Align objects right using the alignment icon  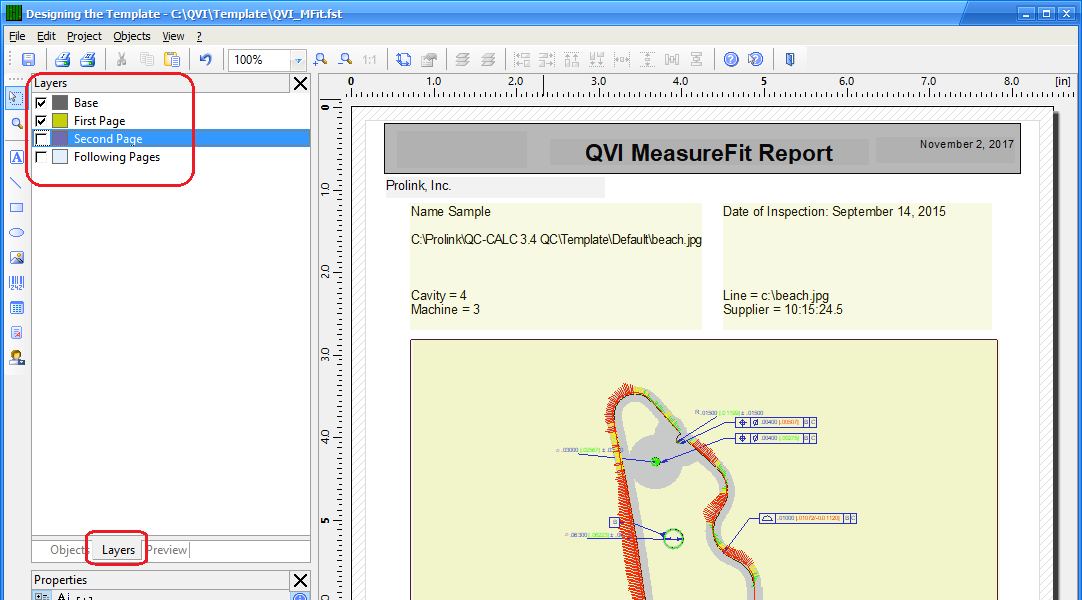(x=547, y=60)
